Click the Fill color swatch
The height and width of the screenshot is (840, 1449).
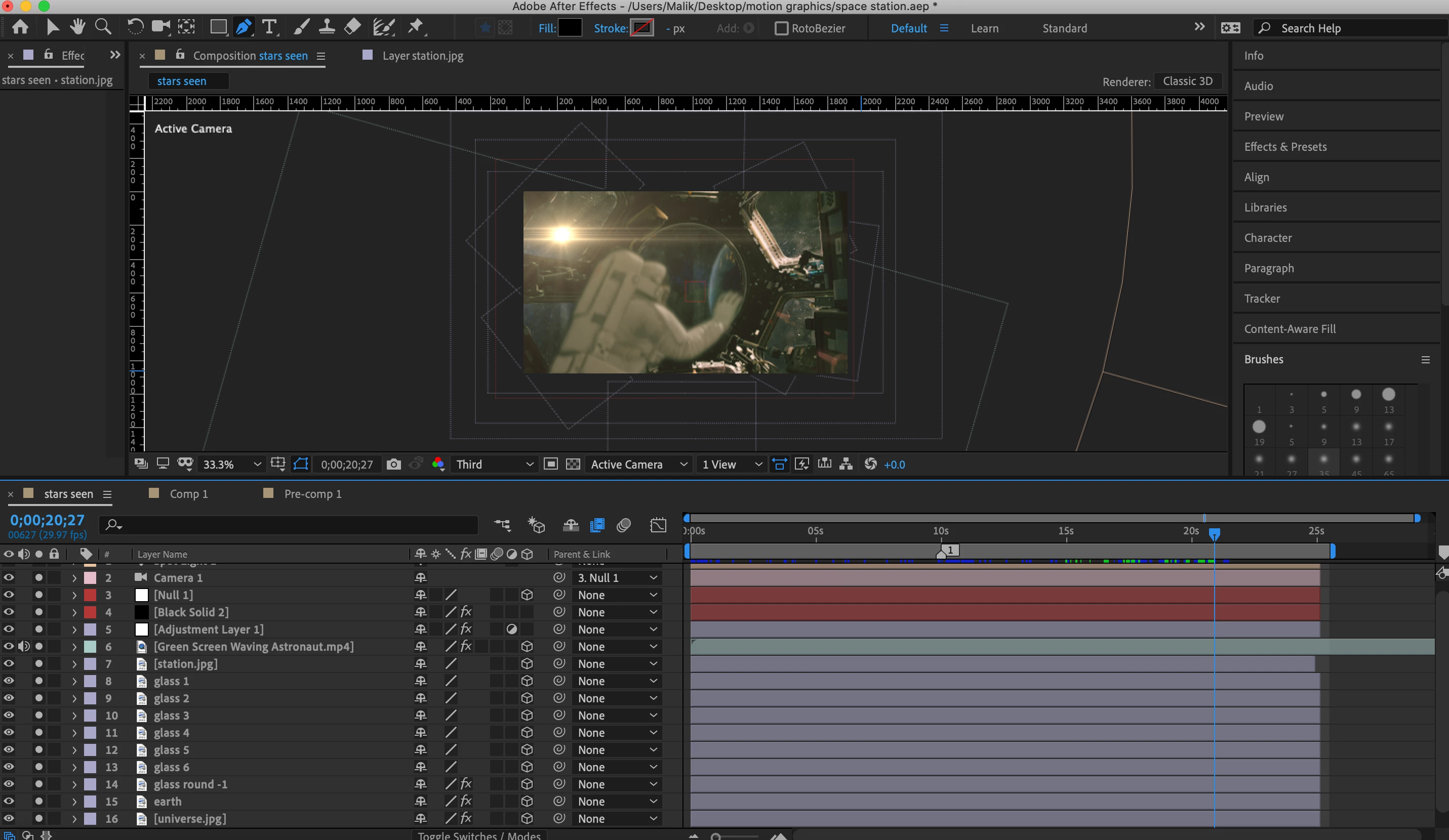(x=569, y=28)
